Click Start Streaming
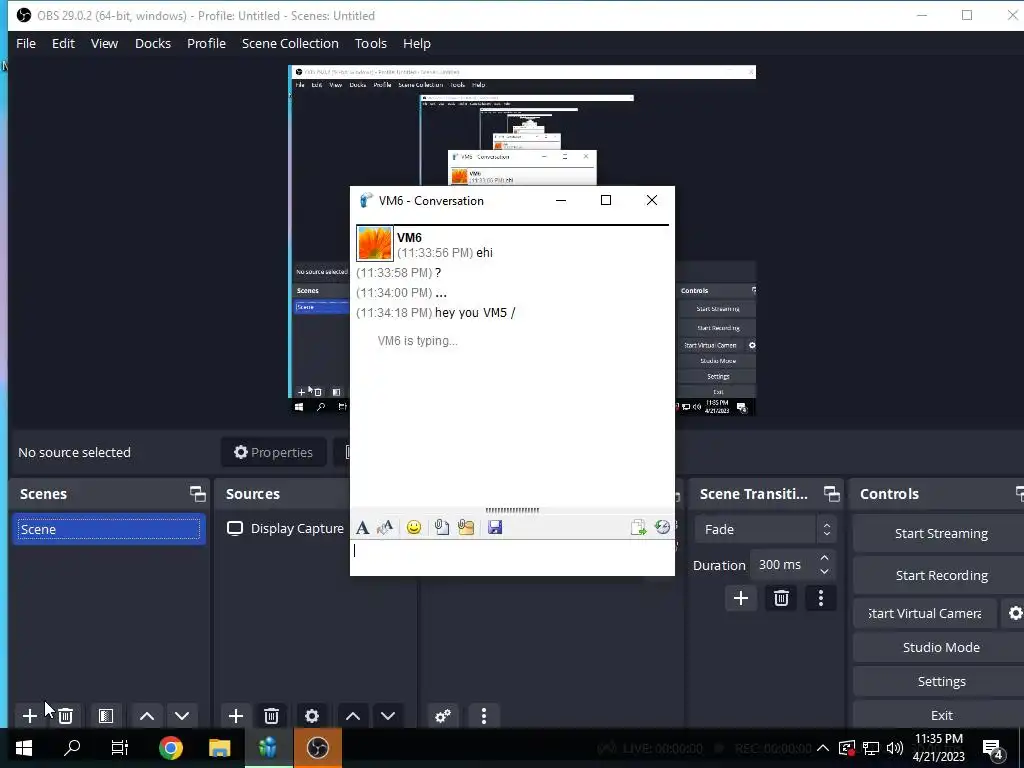Viewport: 1024px width, 768px height. pyautogui.click(x=940, y=533)
